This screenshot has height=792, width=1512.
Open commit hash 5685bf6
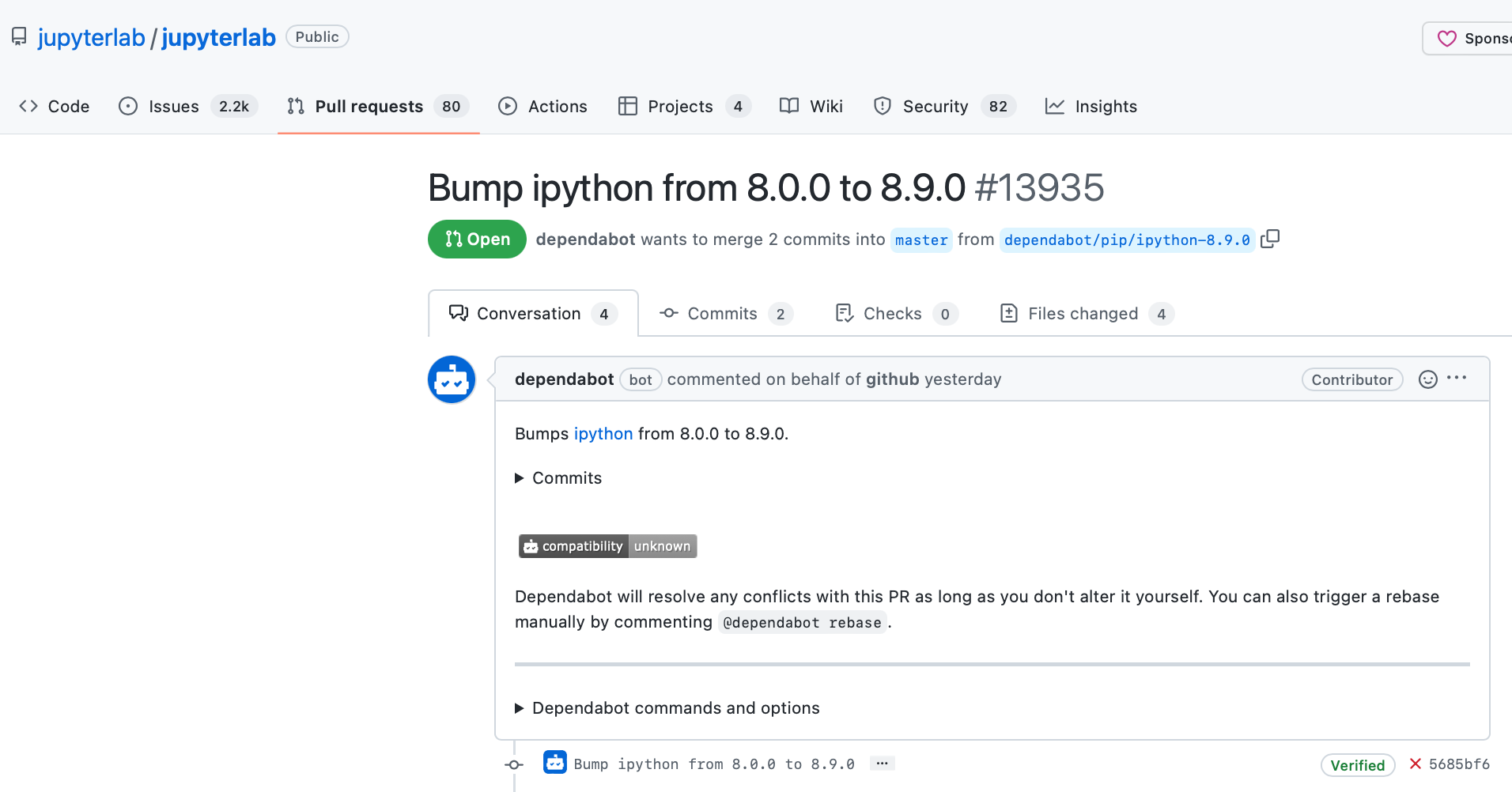click(x=1459, y=764)
